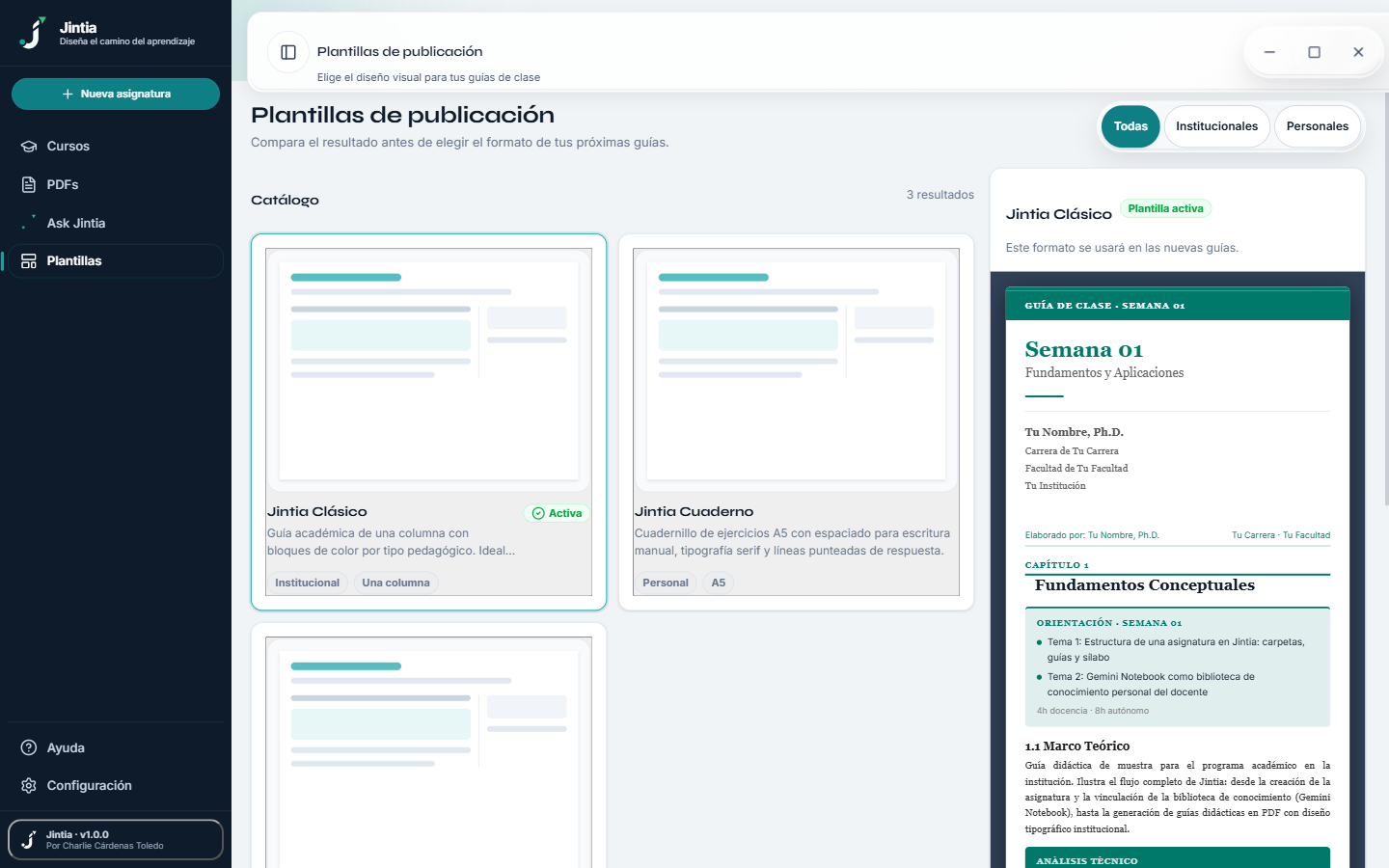
Task: Click the Activa check circle icon
Action: coord(538,513)
